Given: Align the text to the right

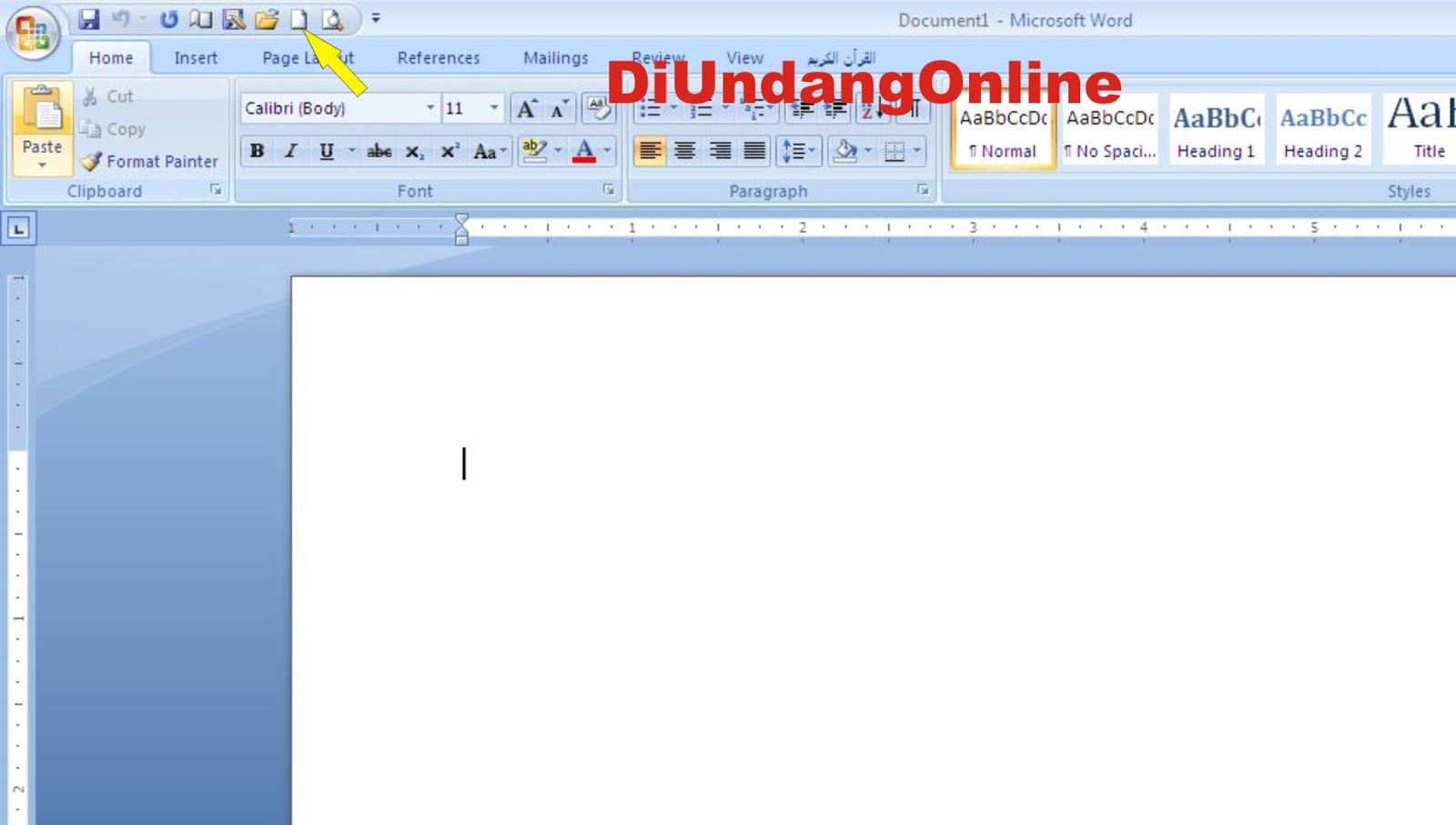Looking at the screenshot, I should pyautogui.click(x=720, y=150).
